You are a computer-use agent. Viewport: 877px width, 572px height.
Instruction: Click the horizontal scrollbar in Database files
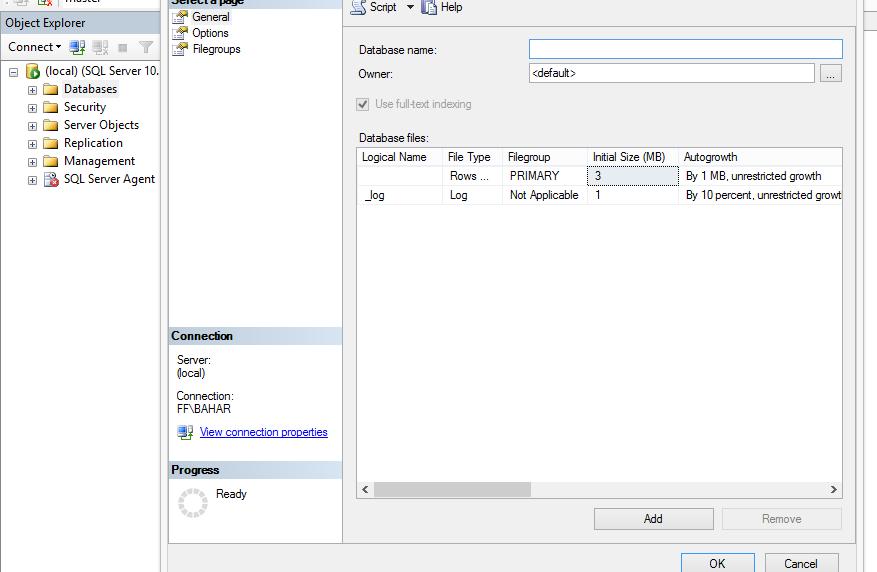pos(452,489)
